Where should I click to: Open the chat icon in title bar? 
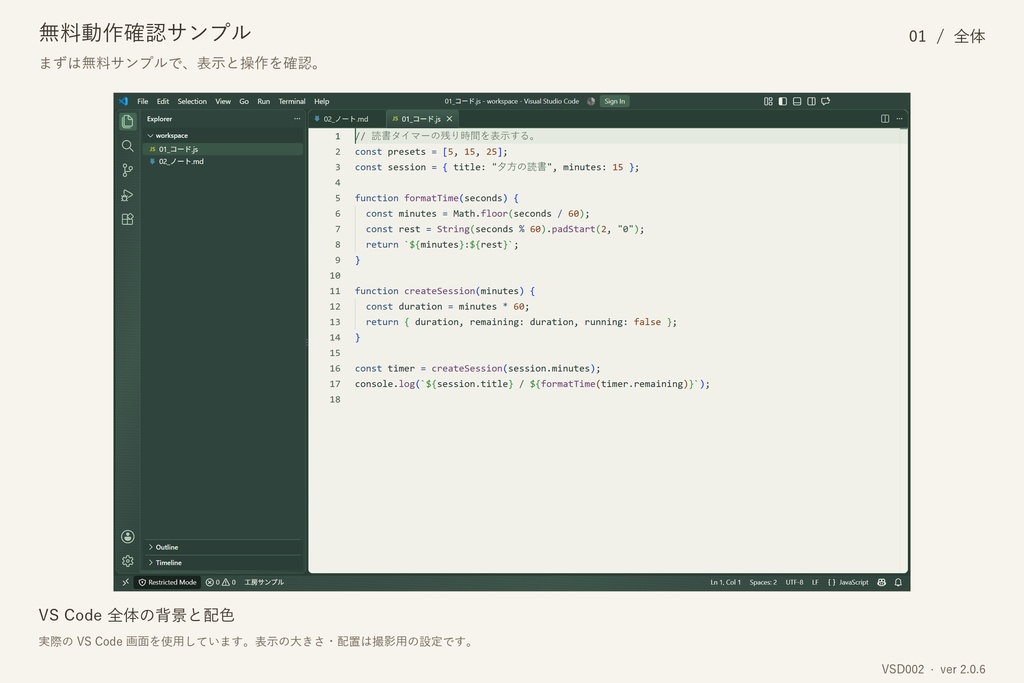(x=825, y=101)
